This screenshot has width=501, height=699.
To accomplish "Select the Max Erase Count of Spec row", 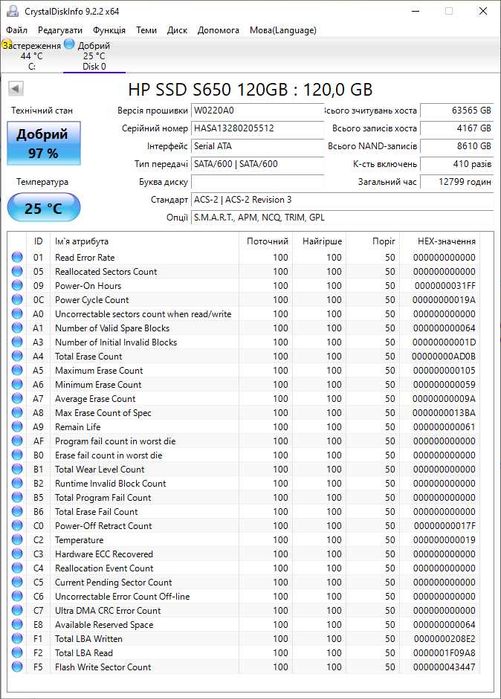I will 244,412.
